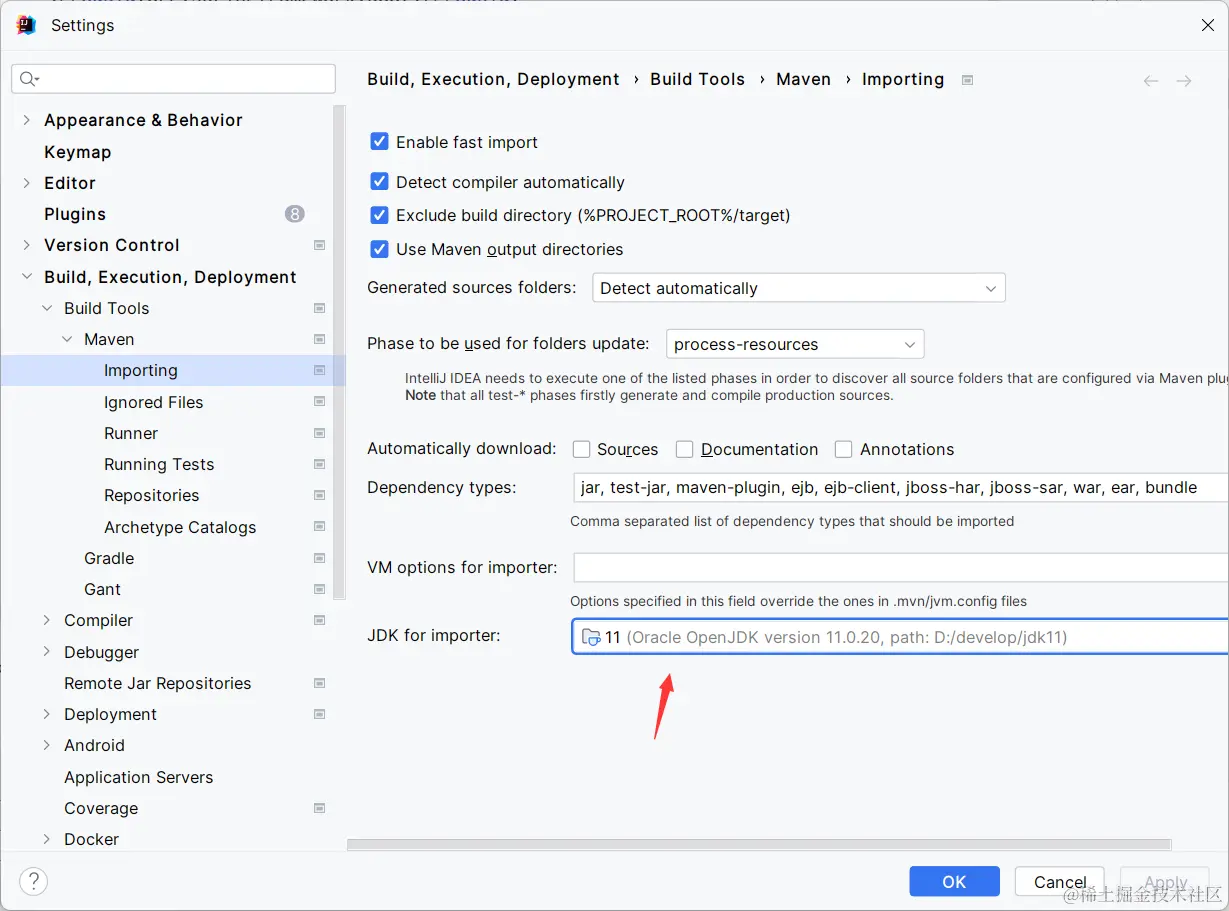Viewport: 1229px width, 911px height.
Task: Expand the Debugger node
Action: (46, 652)
